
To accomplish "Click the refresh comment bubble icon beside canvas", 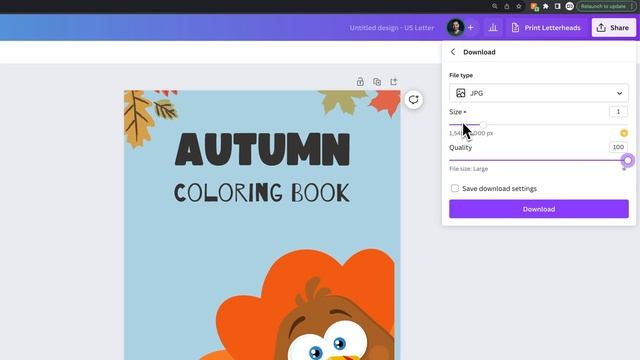I will (x=413, y=100).
